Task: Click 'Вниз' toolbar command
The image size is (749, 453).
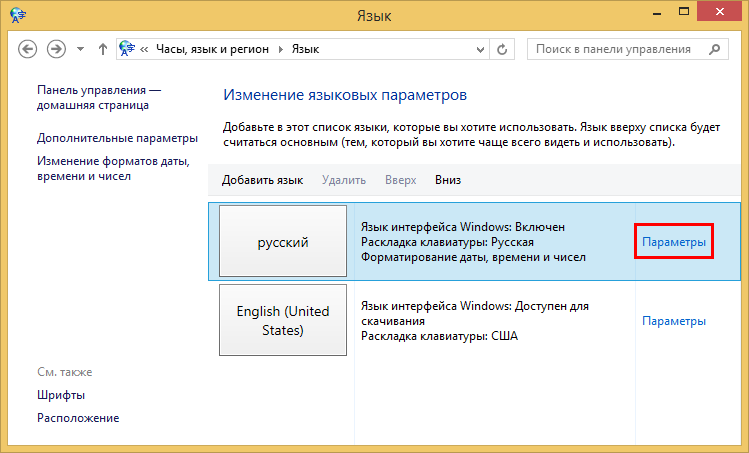Action: [448, 180]
